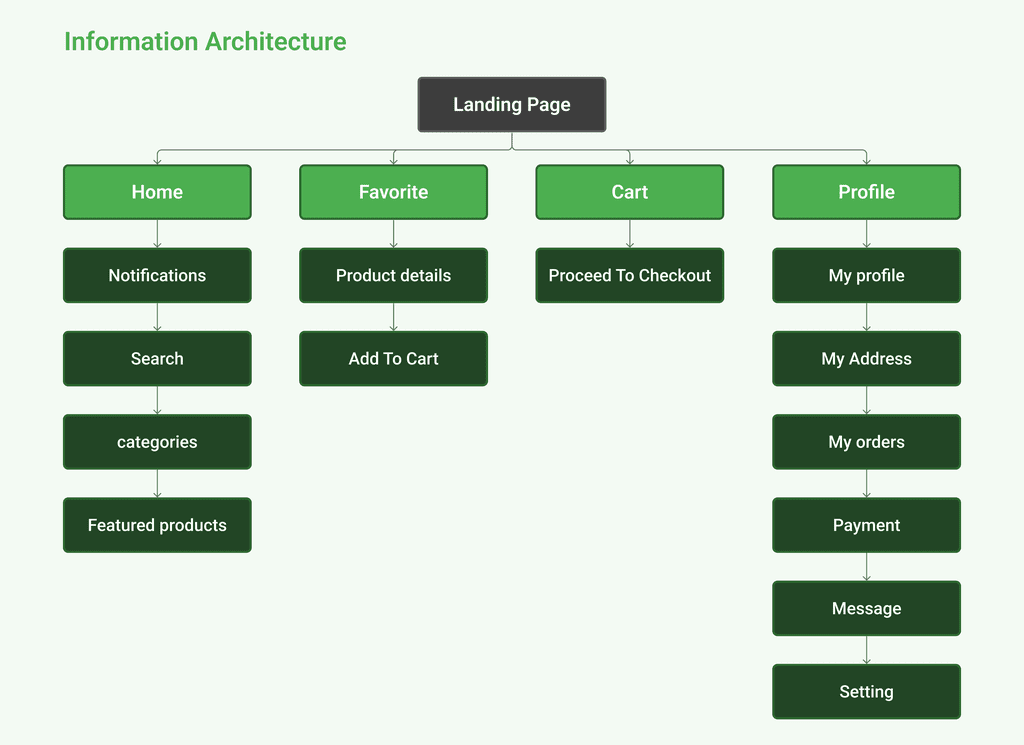Click the Notifications box under Home

click(x=157, y=276)
